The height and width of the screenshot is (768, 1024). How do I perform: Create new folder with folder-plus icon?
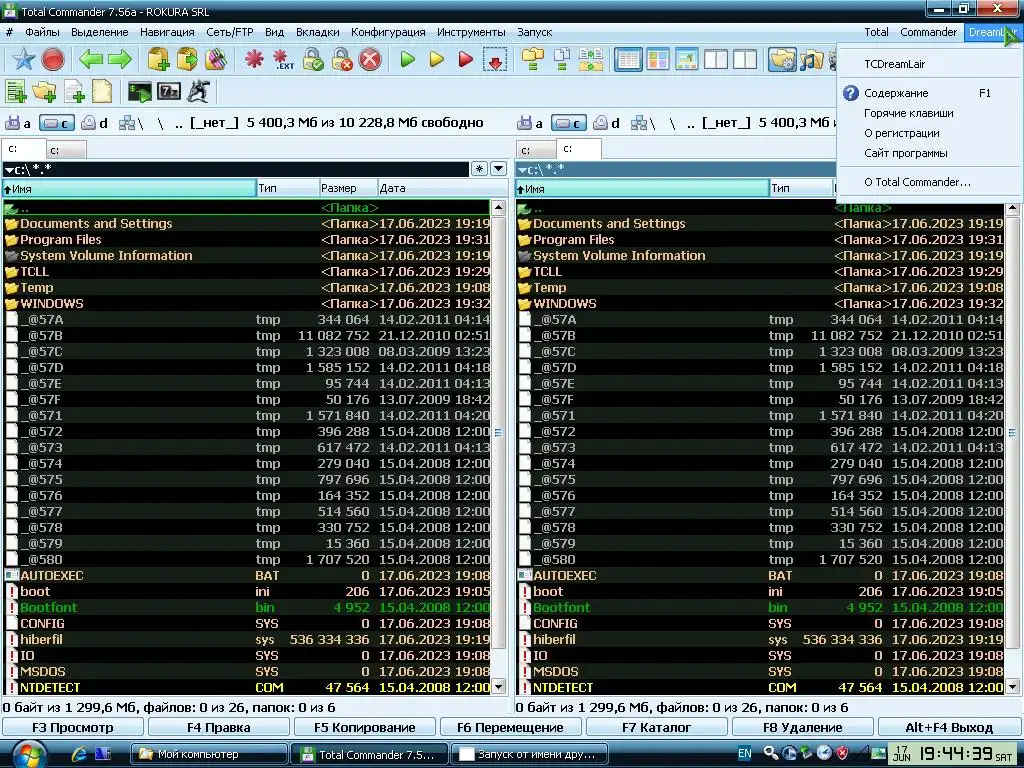[x=44, y=91]
